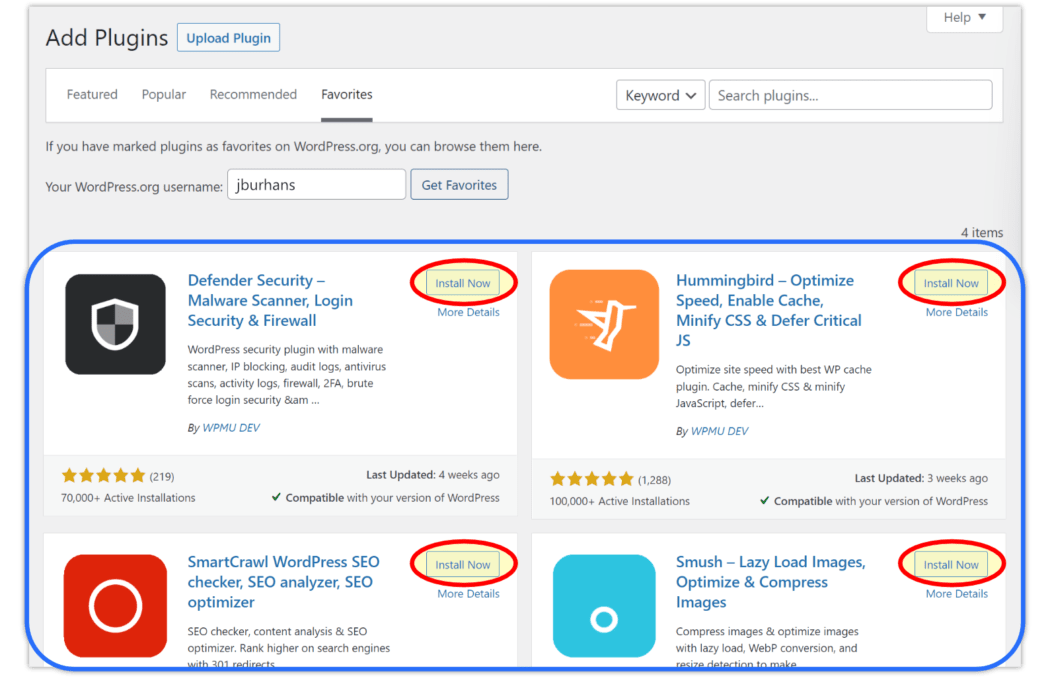Image resolution: width=1050 pixels, height=696 pixels.
Task: Click the Add Plugins page heading
Action: (106, 38)
